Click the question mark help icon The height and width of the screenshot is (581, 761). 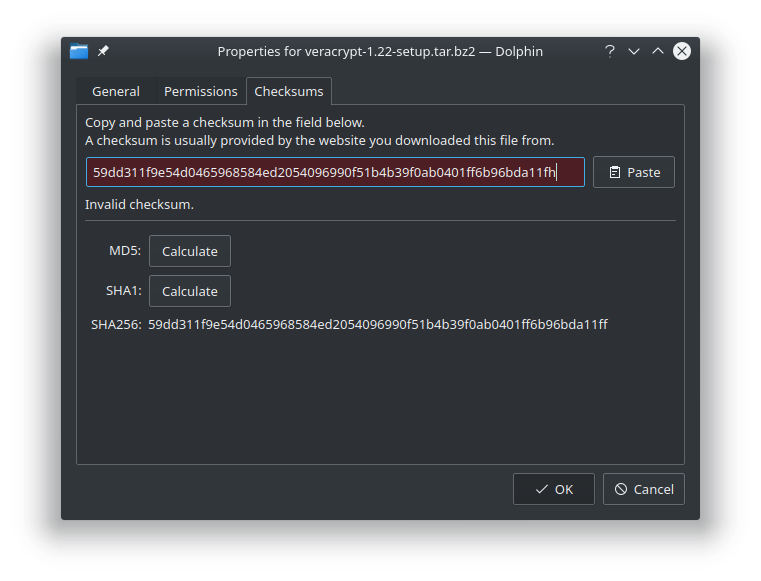point(610,51)
